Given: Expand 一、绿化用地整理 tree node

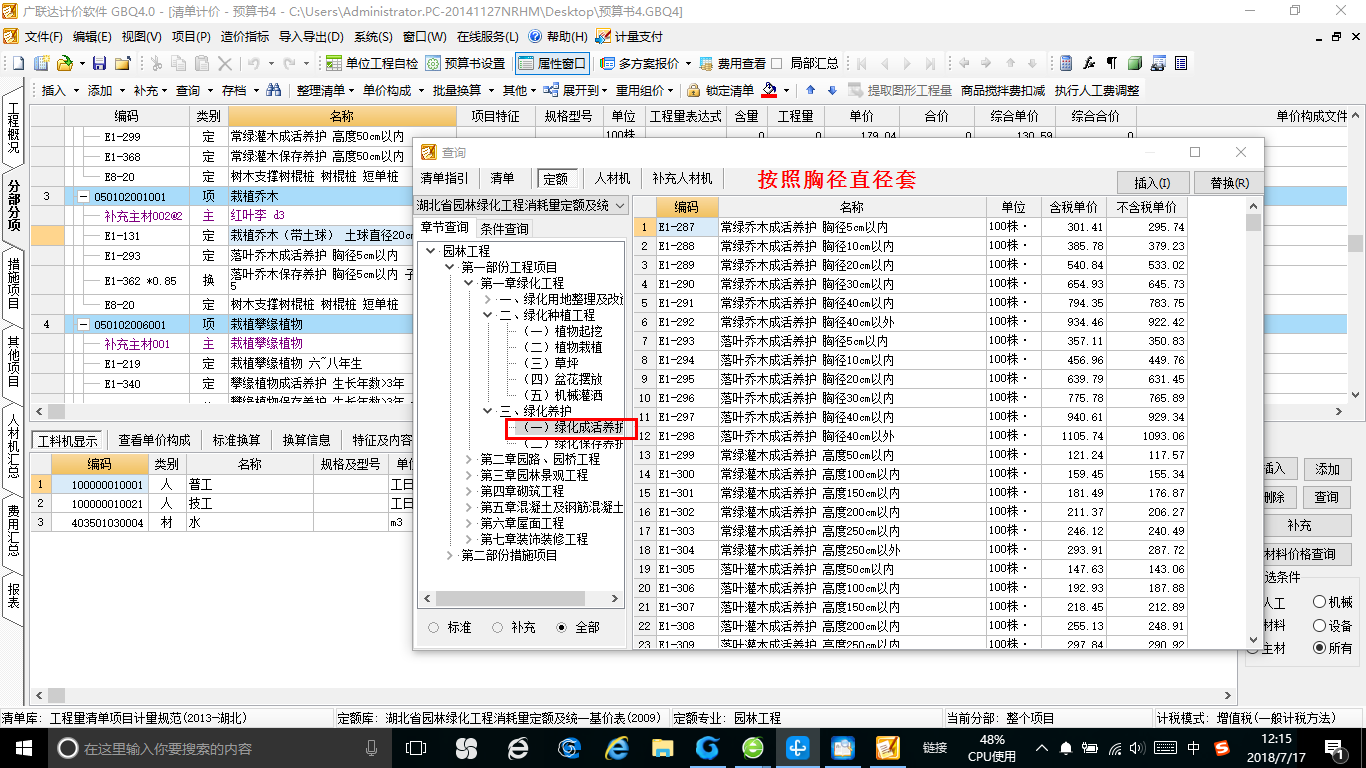Looking at the screenshot, I should (488, 299).
